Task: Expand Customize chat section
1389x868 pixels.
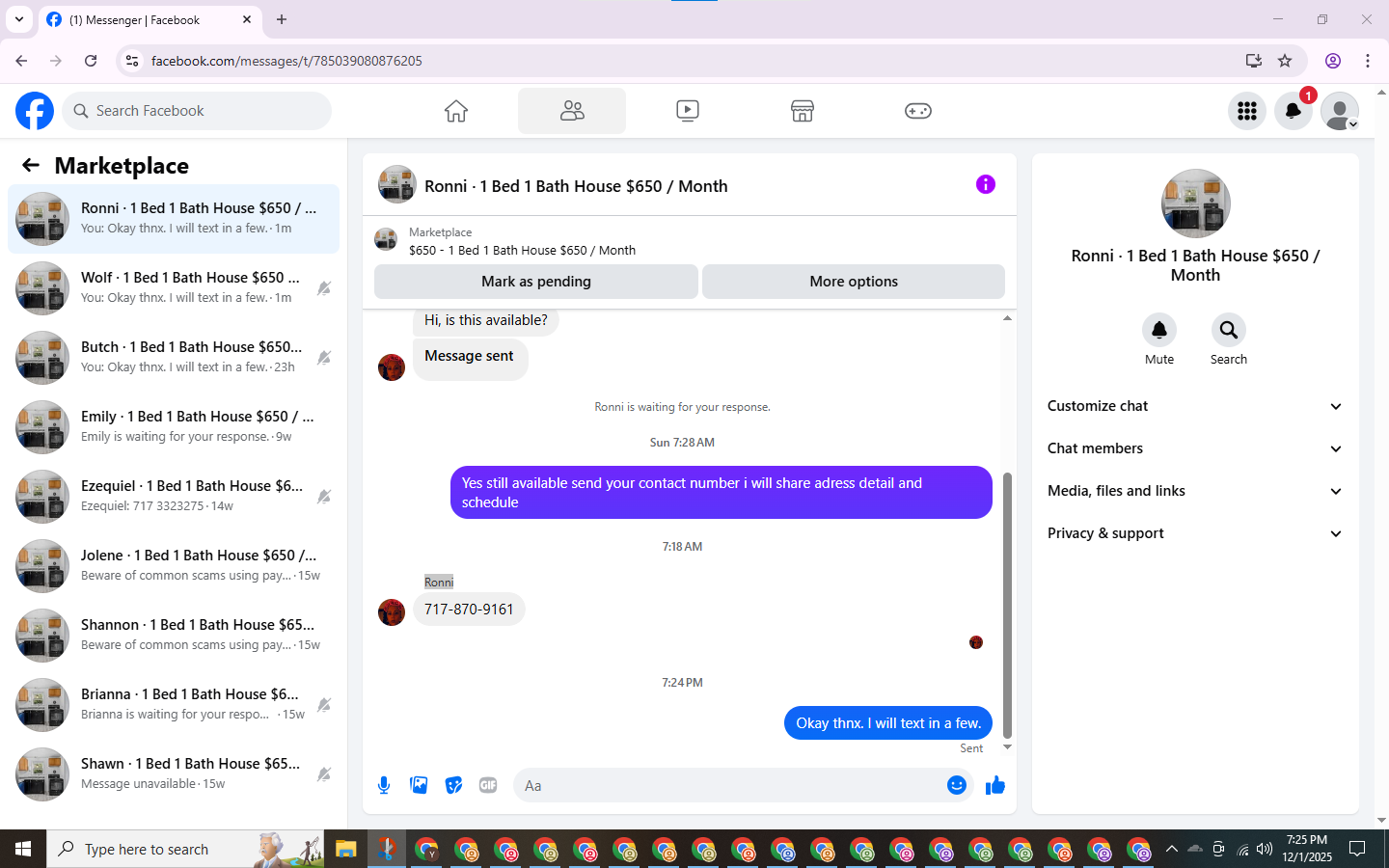Action: (x=1195, y=406)
